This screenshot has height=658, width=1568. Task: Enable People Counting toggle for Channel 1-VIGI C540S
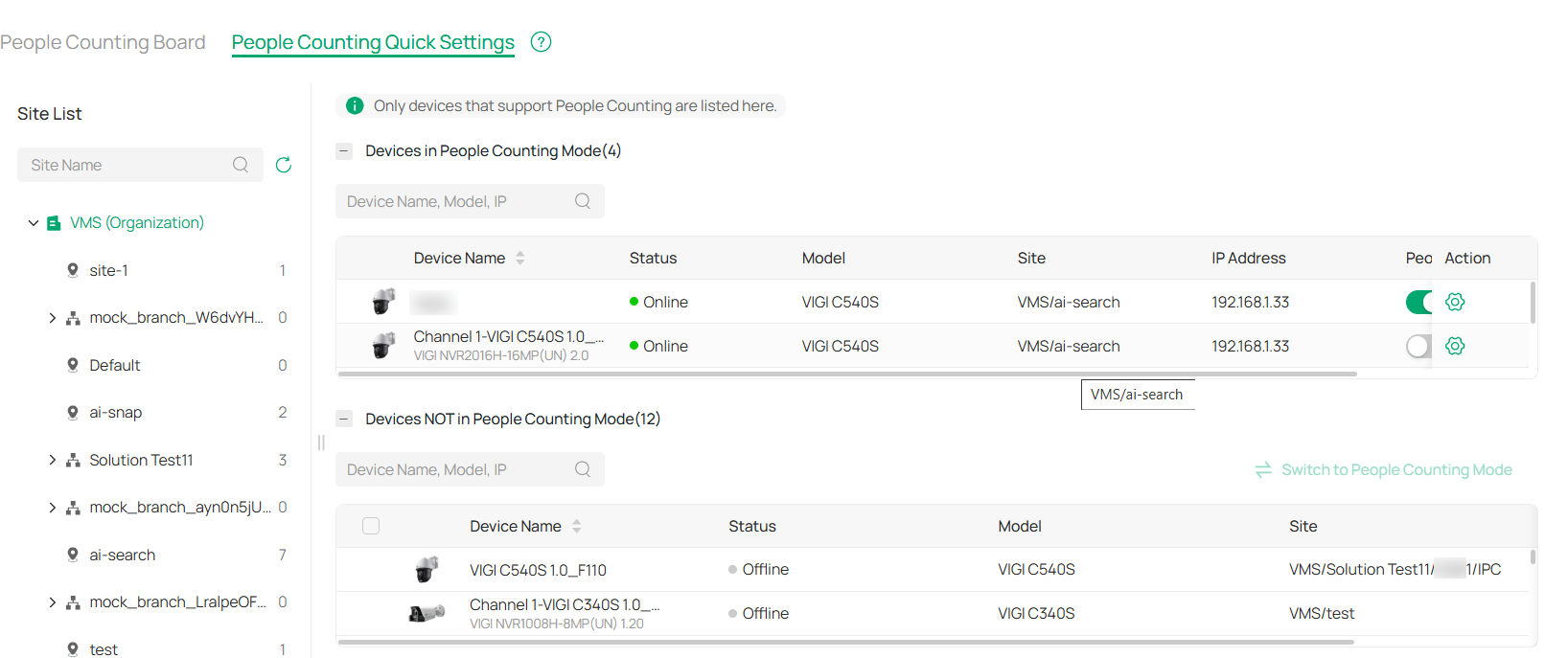pyautogui.click(x=1419, y=346)
